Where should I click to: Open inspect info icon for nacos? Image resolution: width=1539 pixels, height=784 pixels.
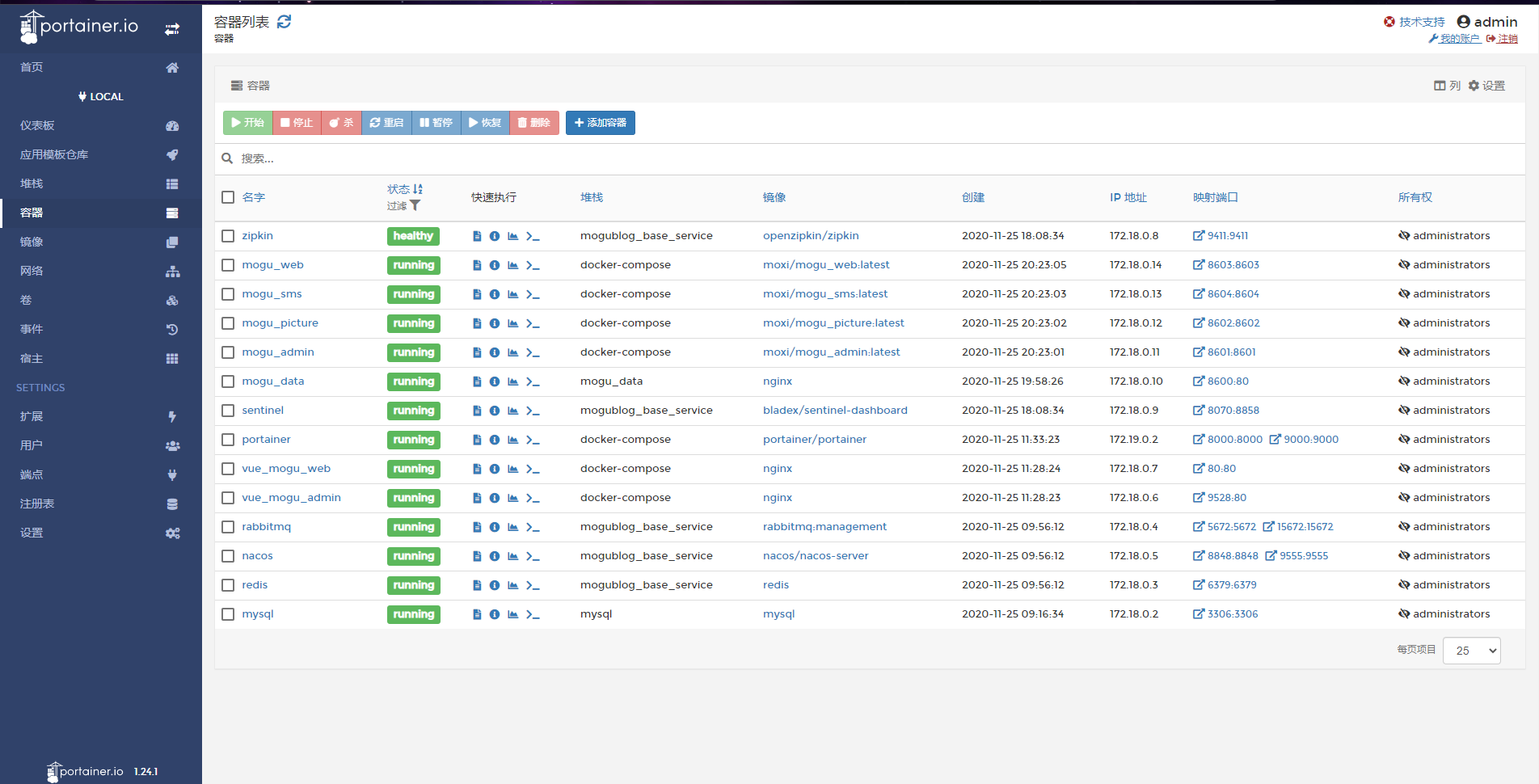495,556
